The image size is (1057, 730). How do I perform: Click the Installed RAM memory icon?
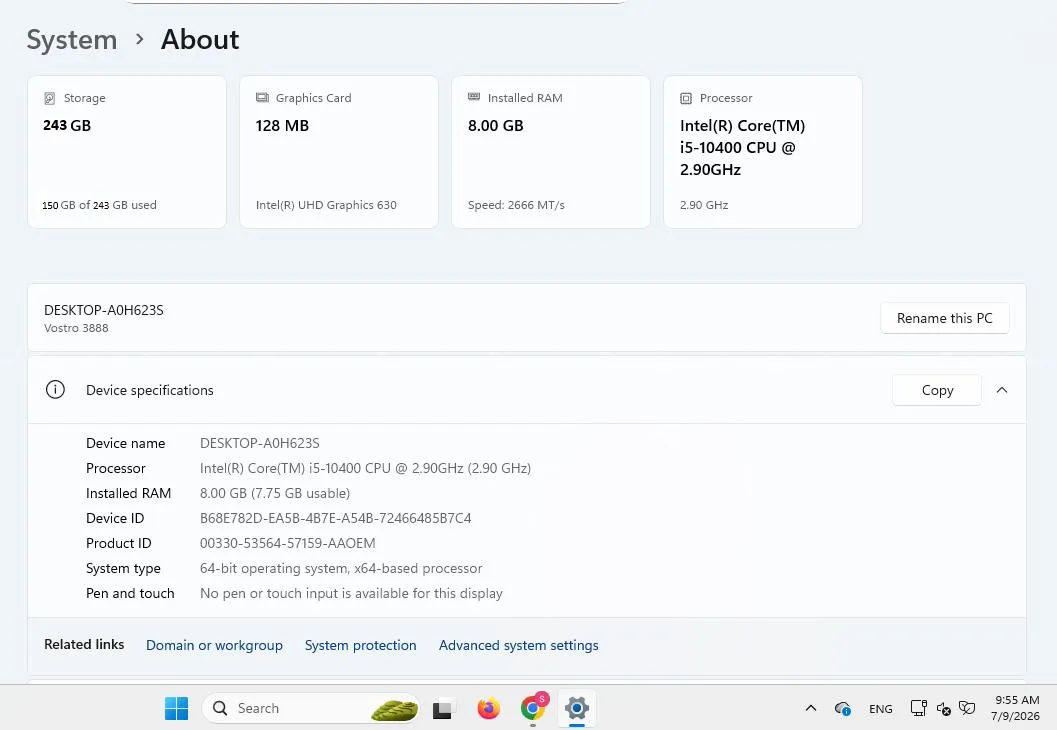474,97
